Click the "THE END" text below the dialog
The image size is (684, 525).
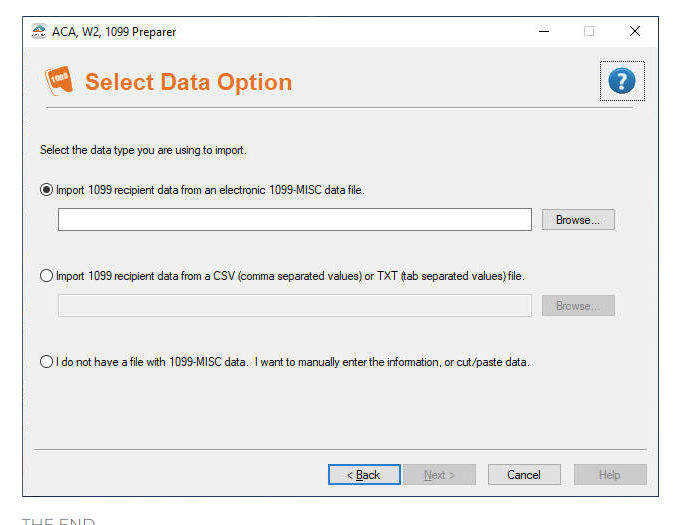tap(58, 520)
